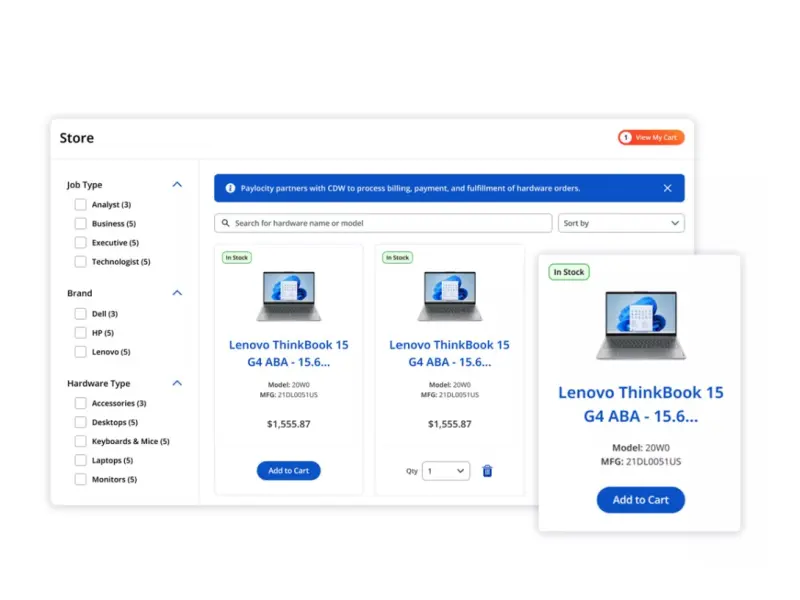This screenshot has width=800, height=600.
Task: Collapse the Brand filter section
Action: [177, 293]
